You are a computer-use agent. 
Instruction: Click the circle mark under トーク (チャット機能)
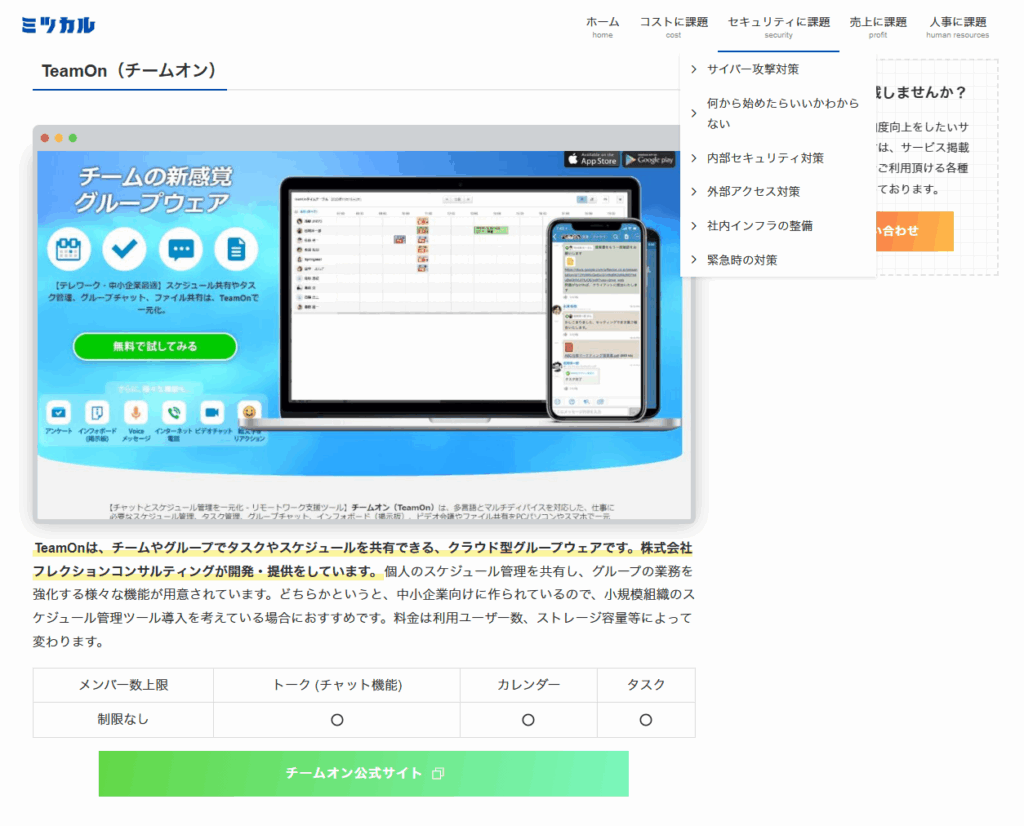(337, 720)
